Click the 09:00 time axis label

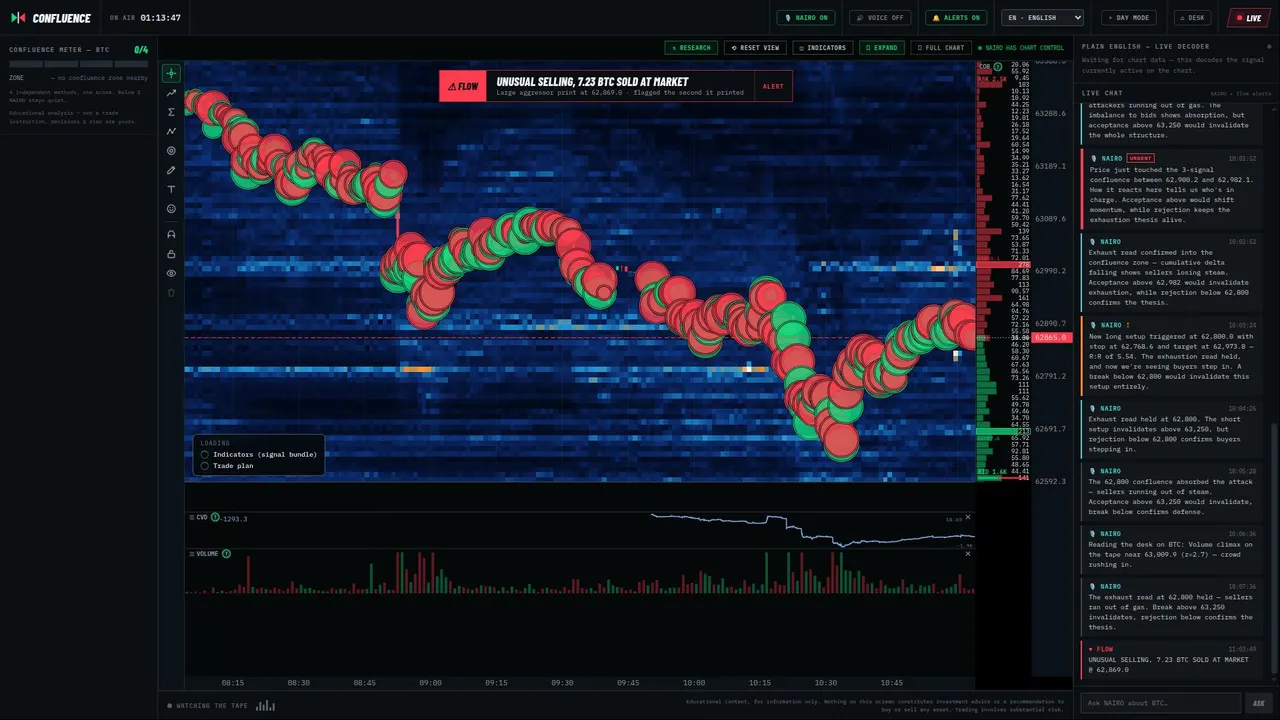coord(430,683)
